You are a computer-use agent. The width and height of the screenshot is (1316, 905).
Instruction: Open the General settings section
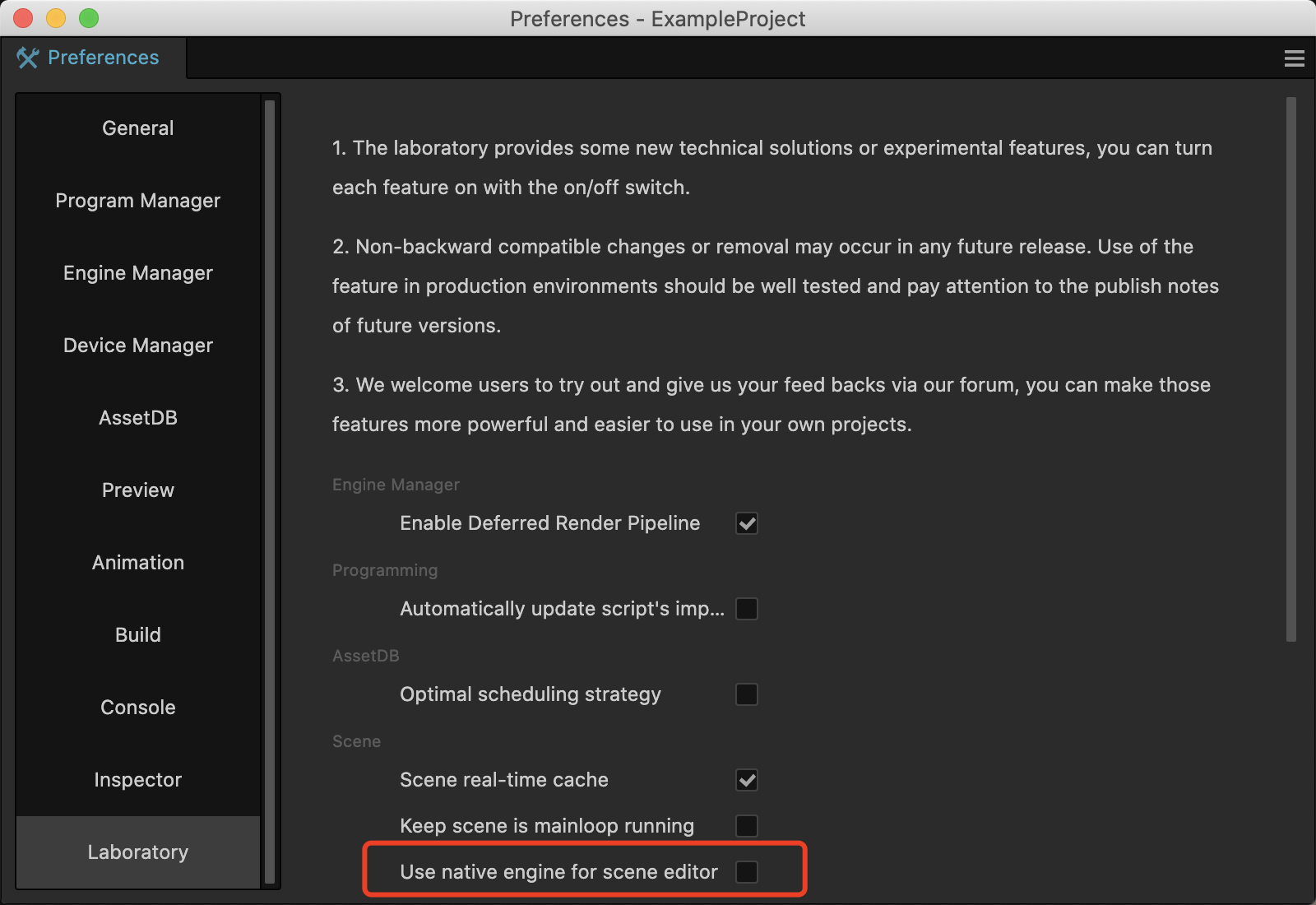click(x=138, y=128)
